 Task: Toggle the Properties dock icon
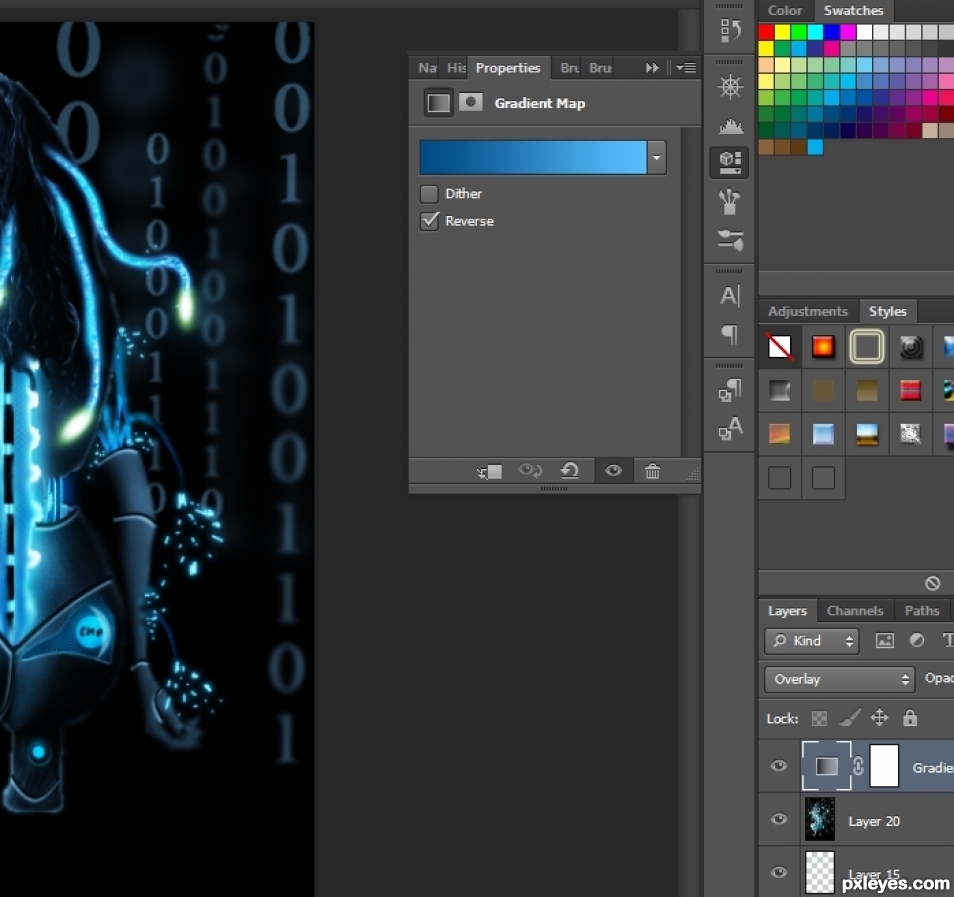pos(729,162)
